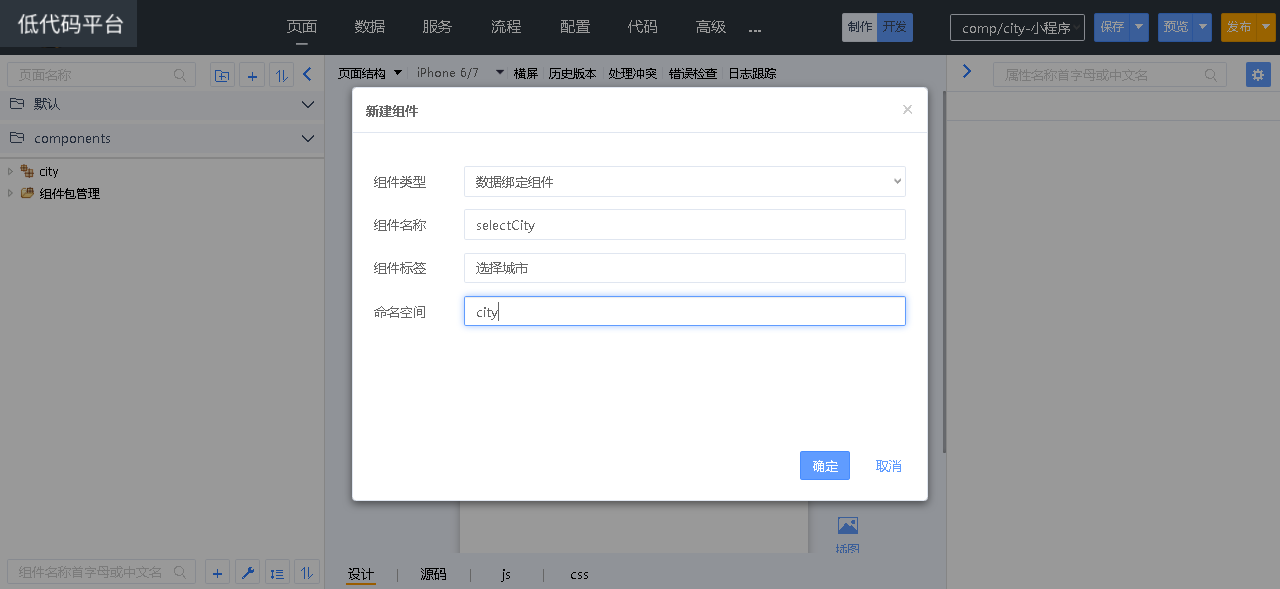Click the plus icon beside page name search
Viewport: 1280px width, 589px height.
(252, 75)
